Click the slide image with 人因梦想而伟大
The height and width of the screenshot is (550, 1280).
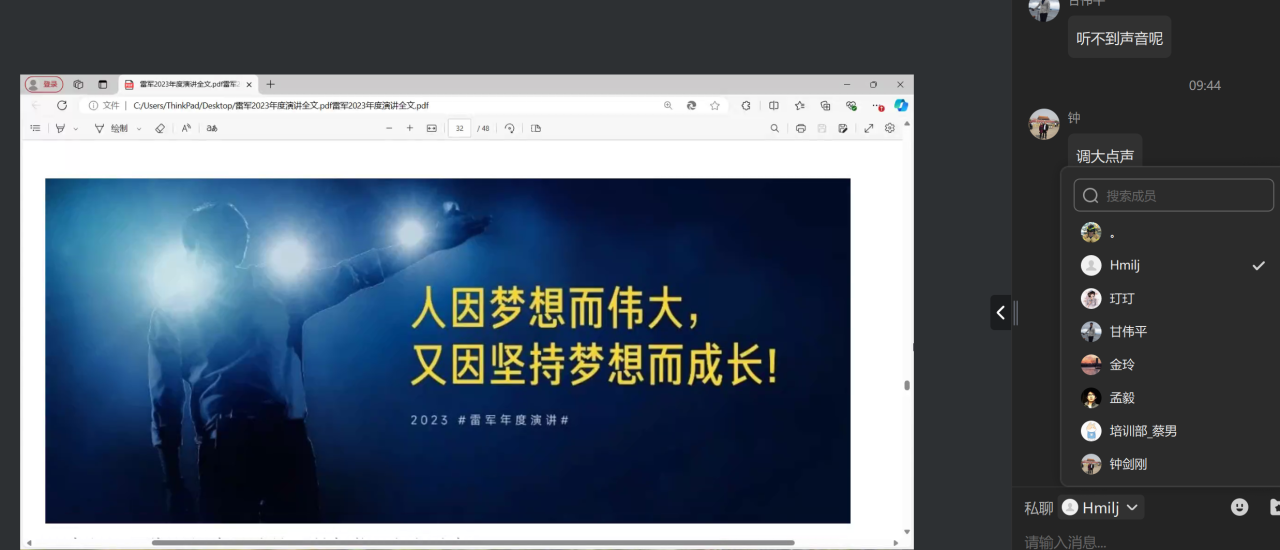click(448, 351)
